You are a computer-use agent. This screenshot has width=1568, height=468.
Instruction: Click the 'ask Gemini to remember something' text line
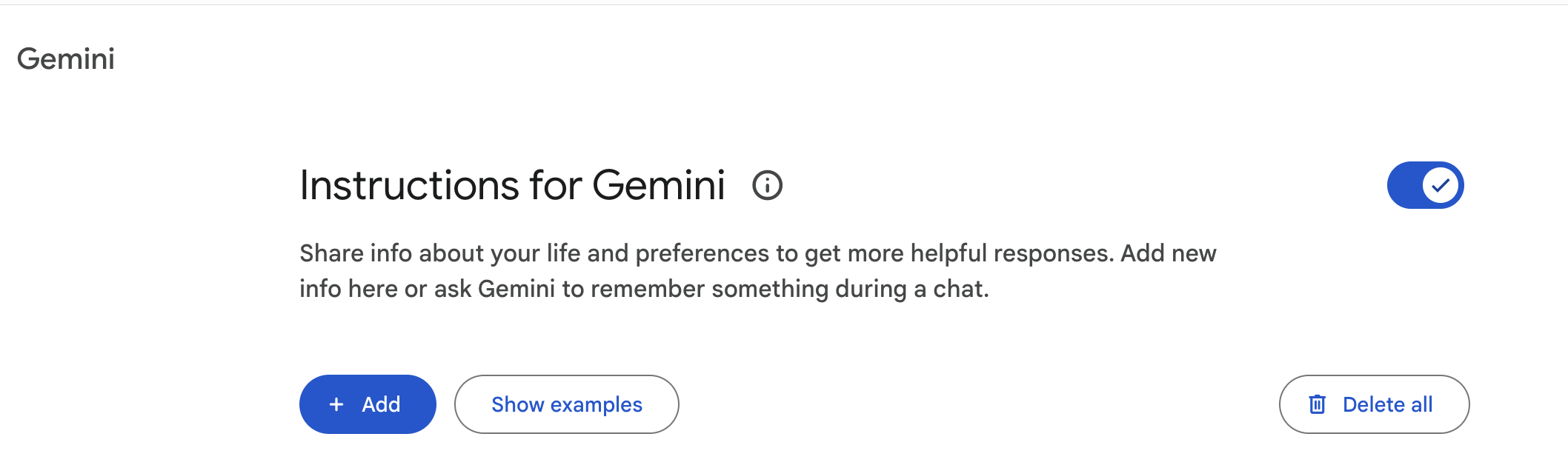(644, 289)
